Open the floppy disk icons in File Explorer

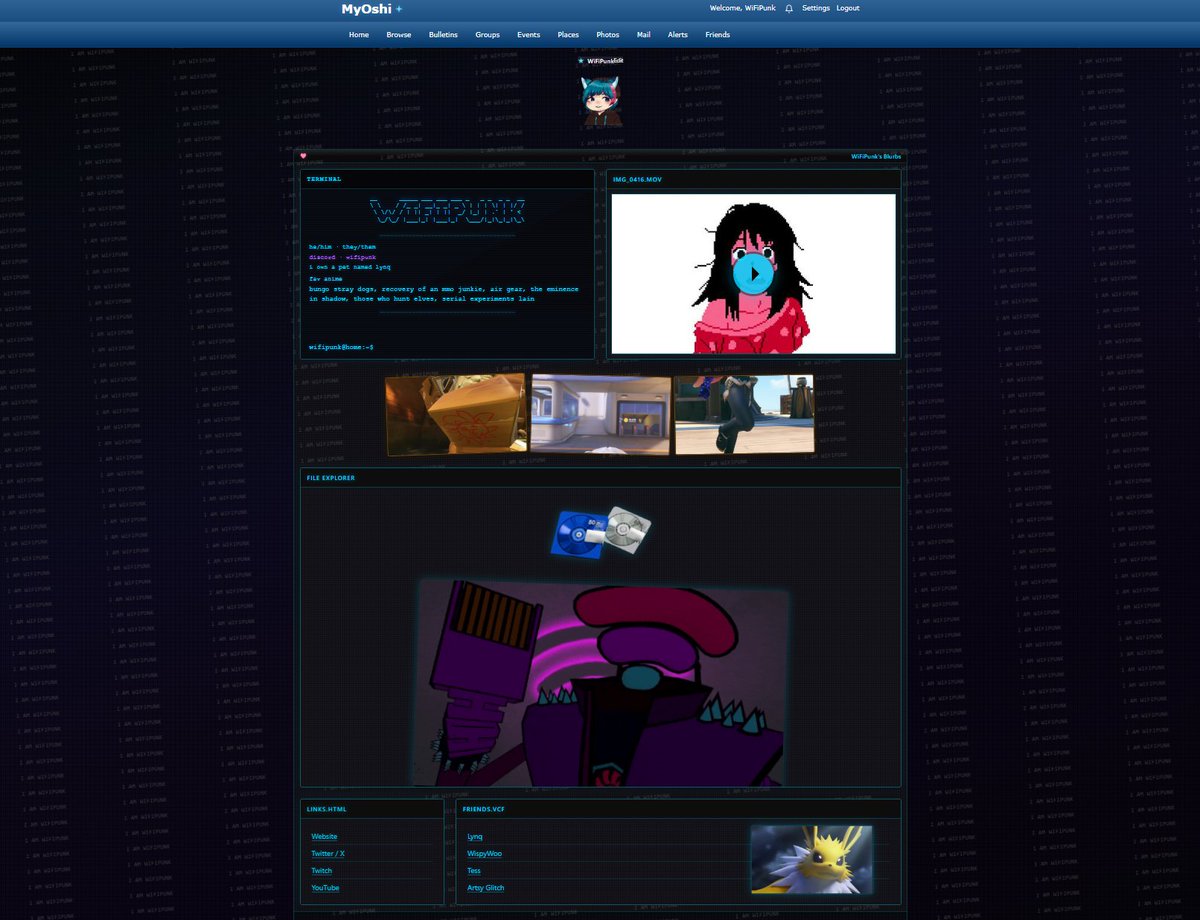point(601,532)
